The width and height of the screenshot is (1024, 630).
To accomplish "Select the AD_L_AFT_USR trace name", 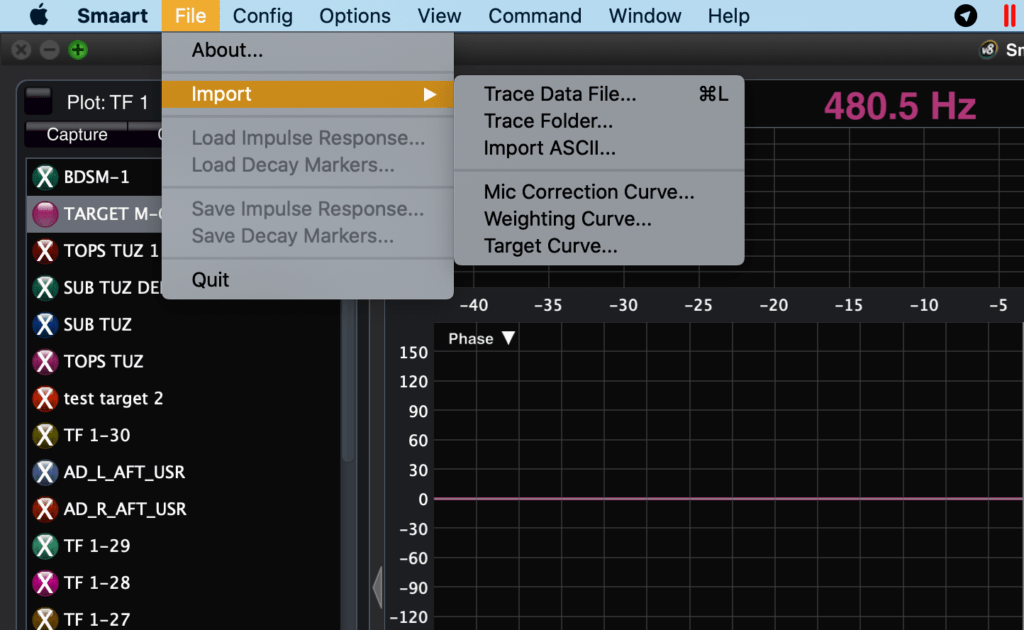I will point(124,472).
